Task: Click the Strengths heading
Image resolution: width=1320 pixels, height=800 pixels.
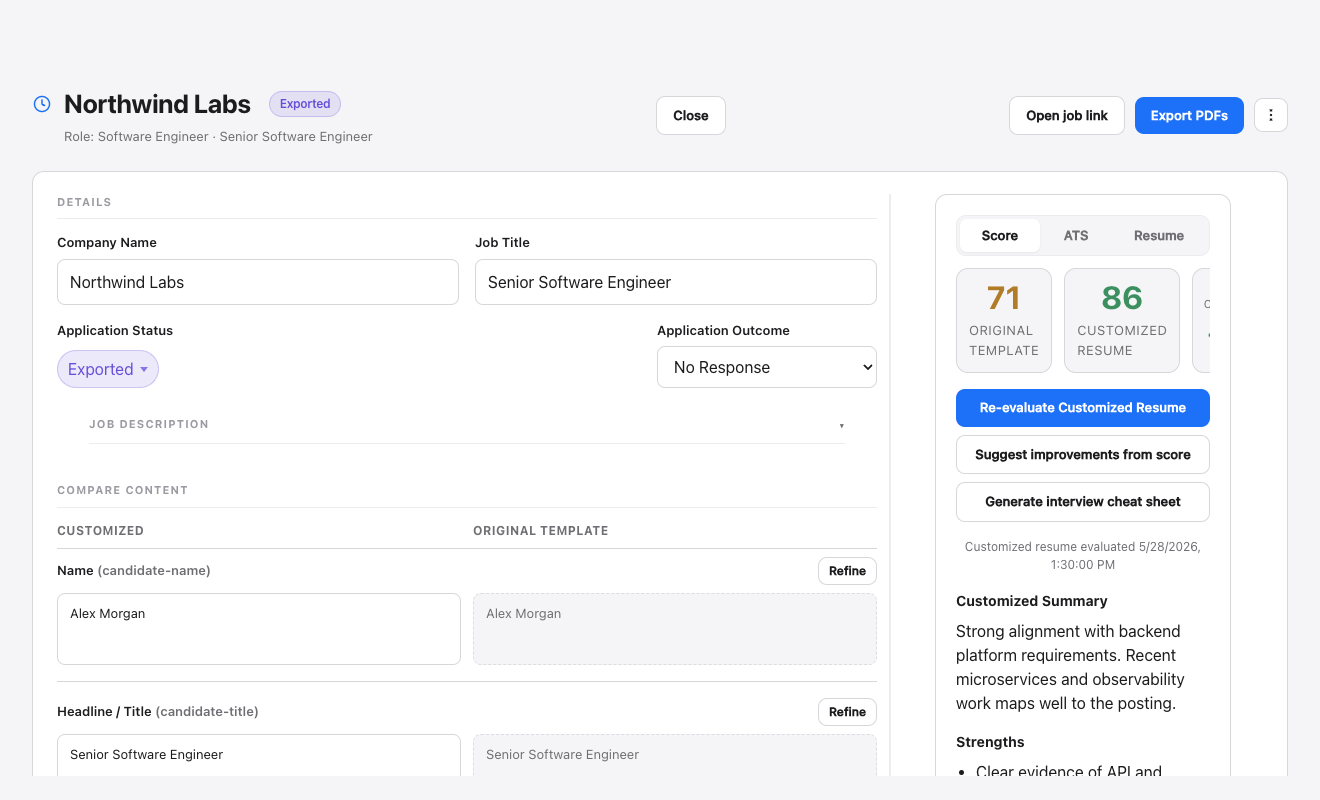Action: pyautogui.click(x=990, y=742)
